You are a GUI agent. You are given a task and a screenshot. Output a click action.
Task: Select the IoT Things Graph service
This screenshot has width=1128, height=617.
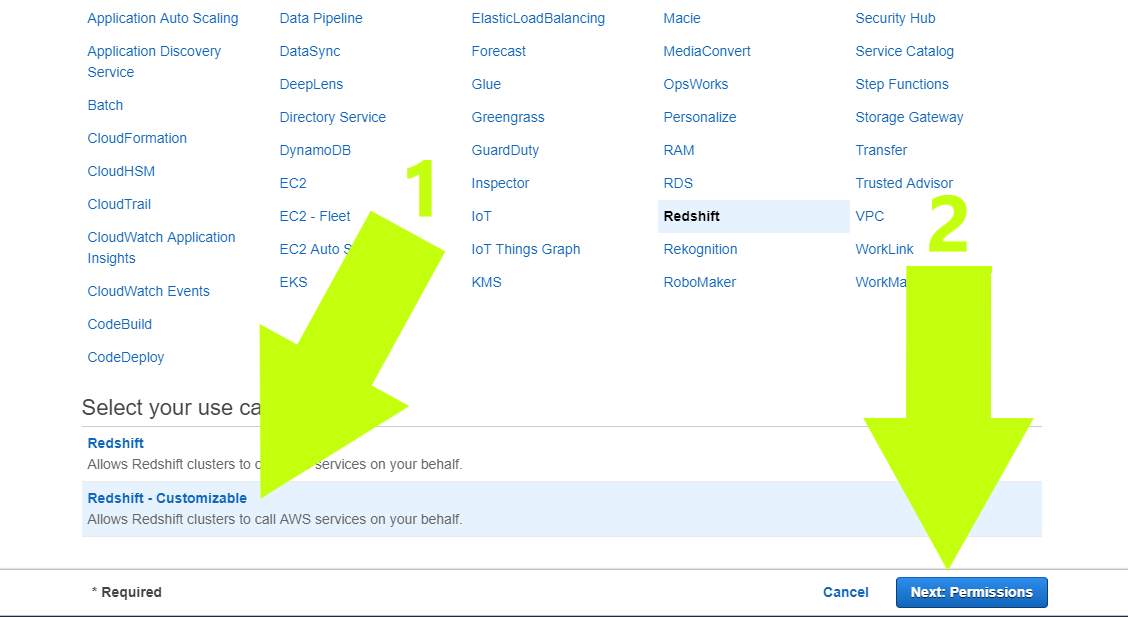pos(526,249)
